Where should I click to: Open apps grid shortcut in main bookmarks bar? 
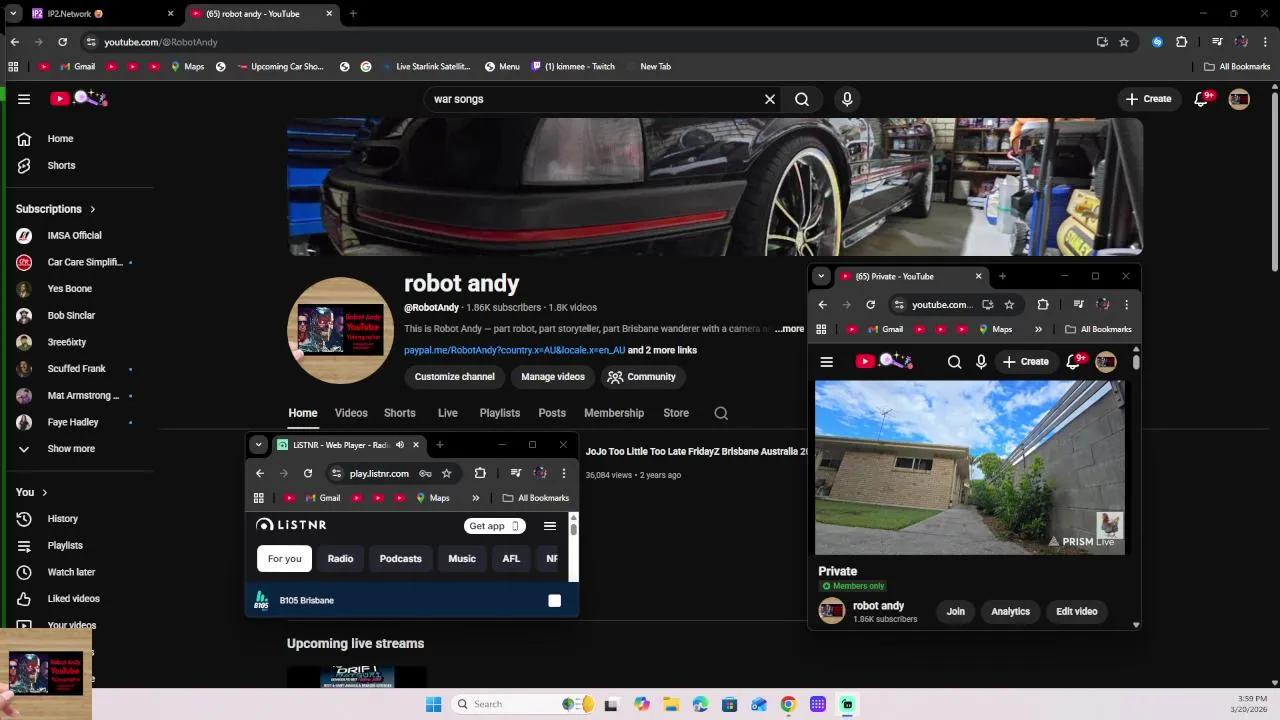coord(13,67)
